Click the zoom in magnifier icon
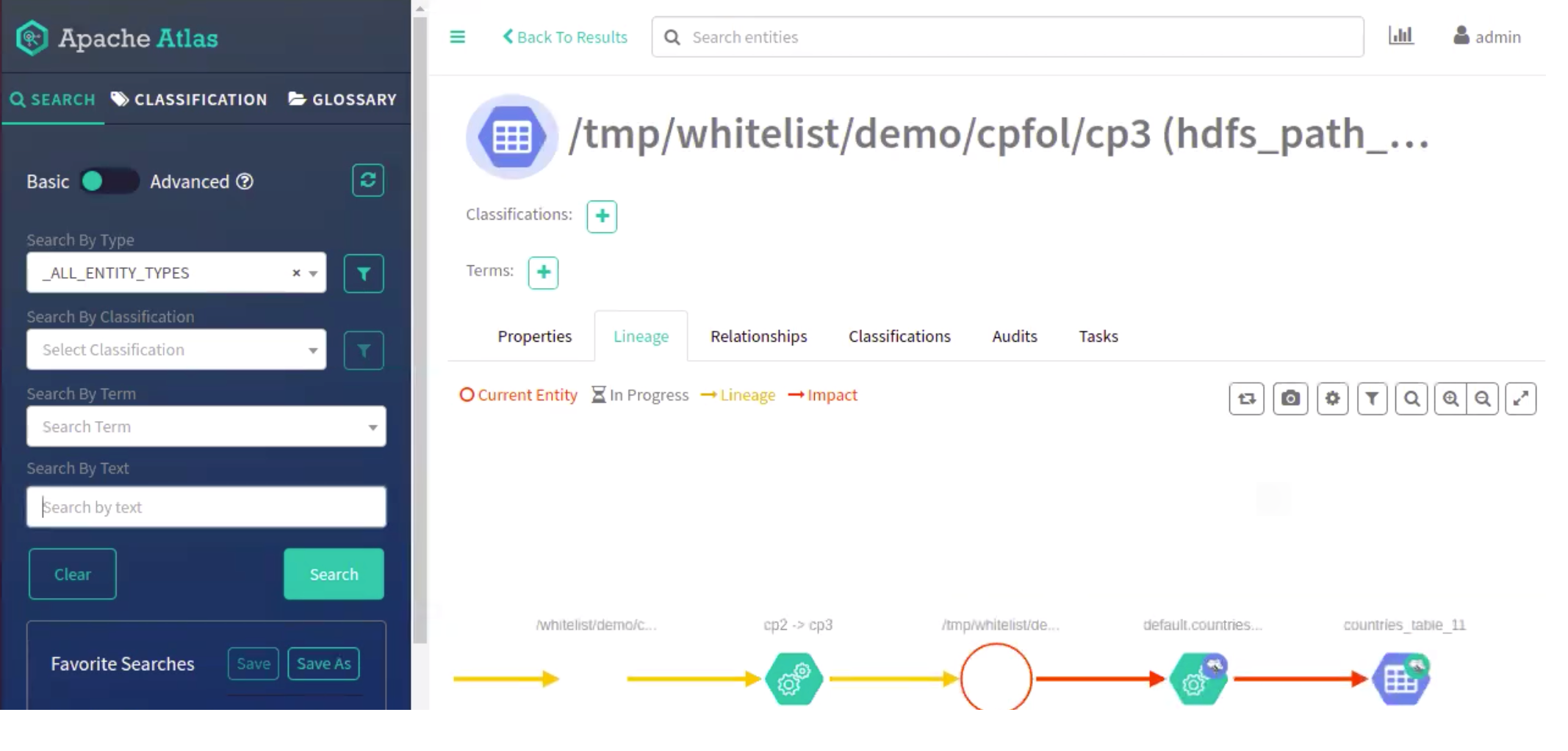1568x751 pixels. coord(1450,399)
